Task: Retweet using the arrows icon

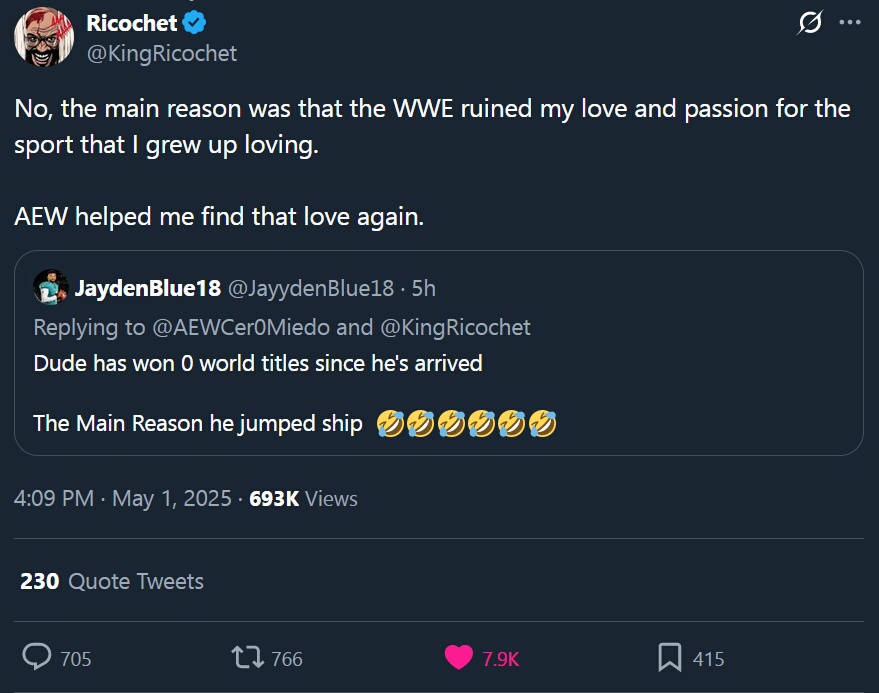Action: coord(245,657)
